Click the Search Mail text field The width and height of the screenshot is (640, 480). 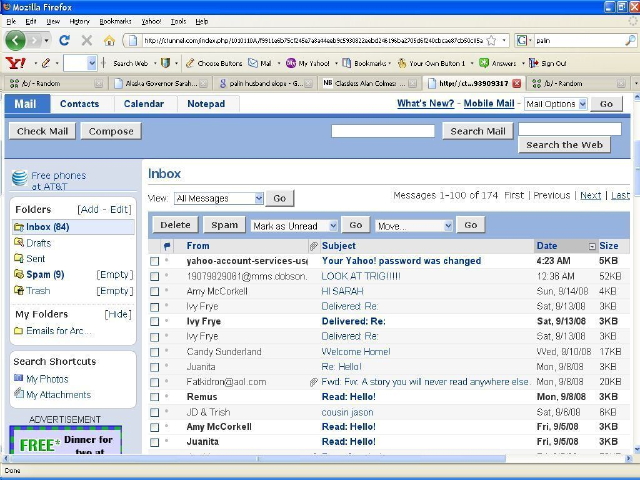point(382,131)
